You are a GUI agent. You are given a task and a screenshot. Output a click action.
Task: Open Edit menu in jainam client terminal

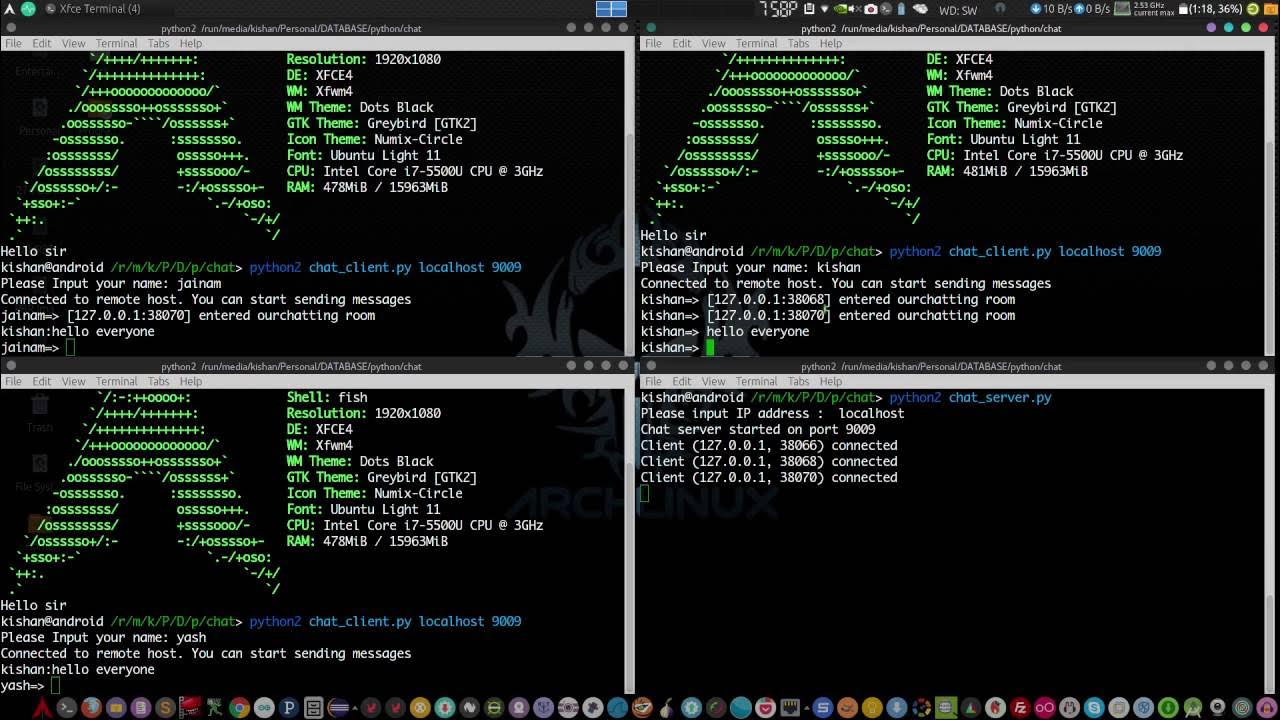(41, 44)
